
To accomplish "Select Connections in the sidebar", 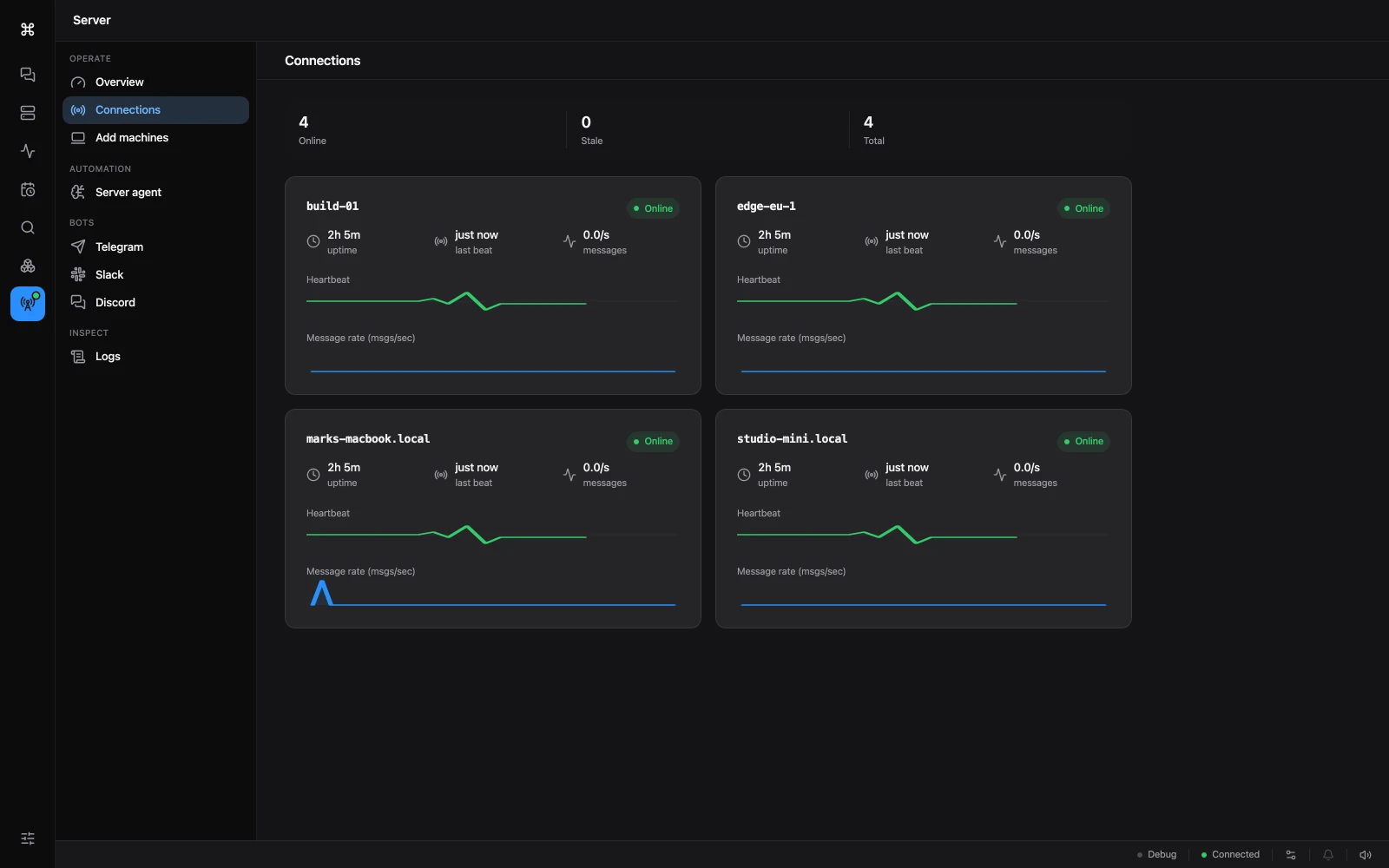I will click(x=155, y=110).
